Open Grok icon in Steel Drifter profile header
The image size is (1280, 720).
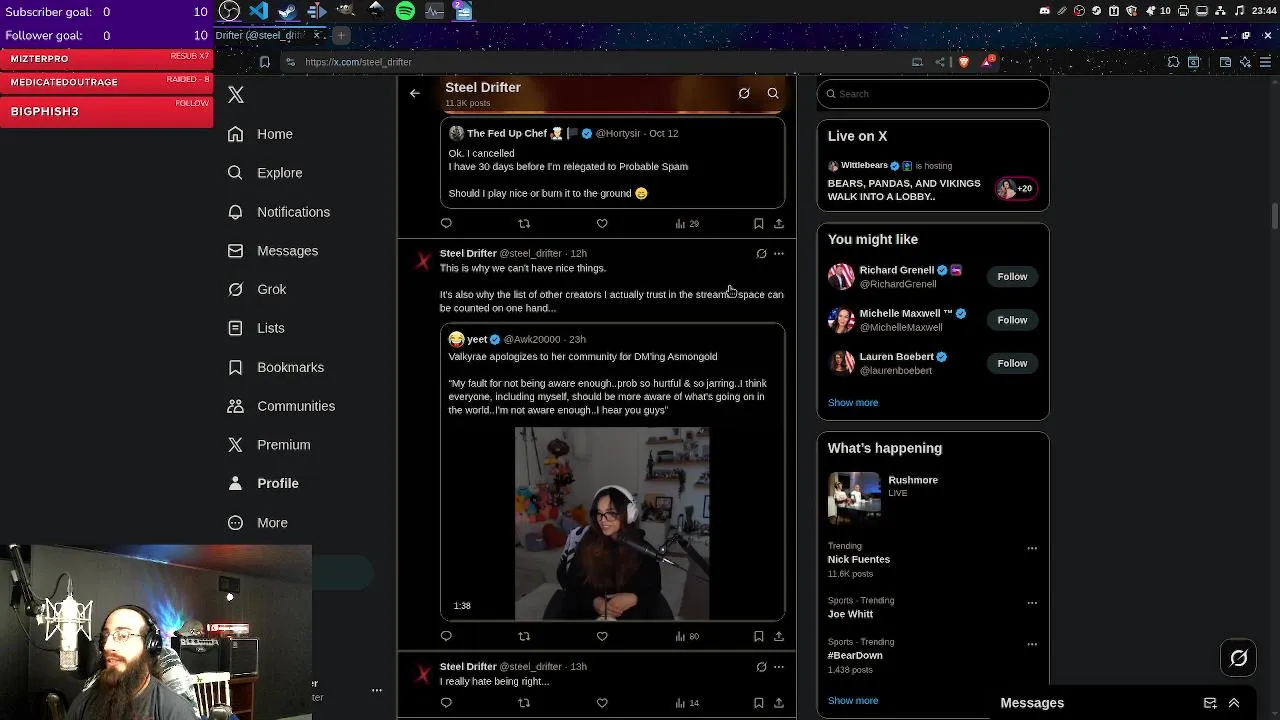pyautogui.click(x=744, y=93)
